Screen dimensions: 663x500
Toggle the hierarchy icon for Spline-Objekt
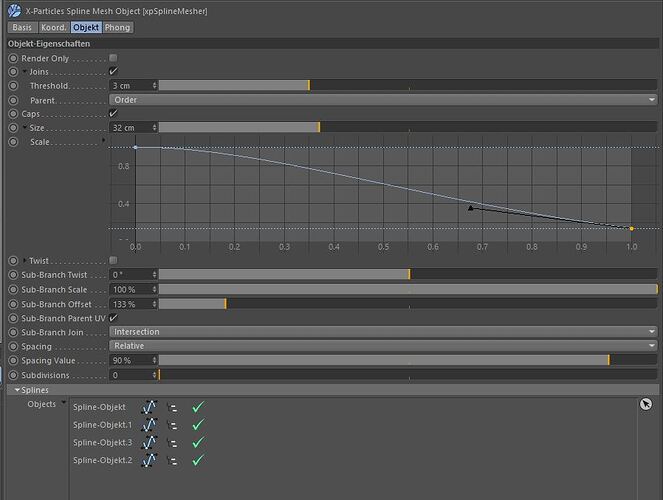(x=172, y=408)
